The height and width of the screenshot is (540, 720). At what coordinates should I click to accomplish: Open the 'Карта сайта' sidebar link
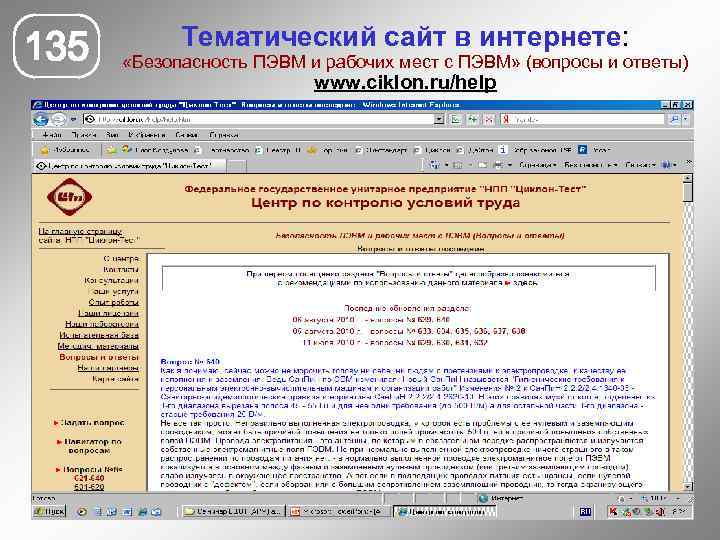tap(115, 379)
